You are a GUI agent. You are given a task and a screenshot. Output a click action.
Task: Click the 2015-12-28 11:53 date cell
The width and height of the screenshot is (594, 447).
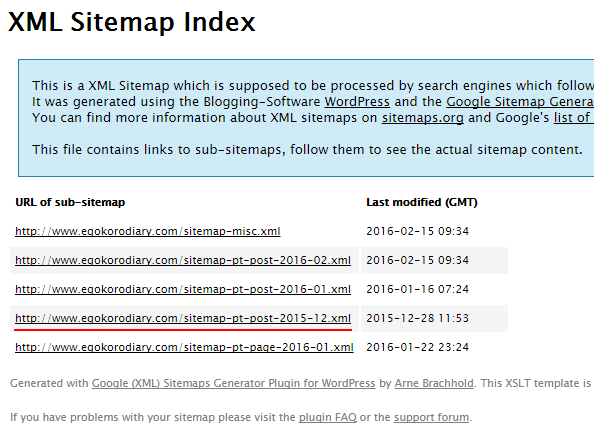coord(417,318)
